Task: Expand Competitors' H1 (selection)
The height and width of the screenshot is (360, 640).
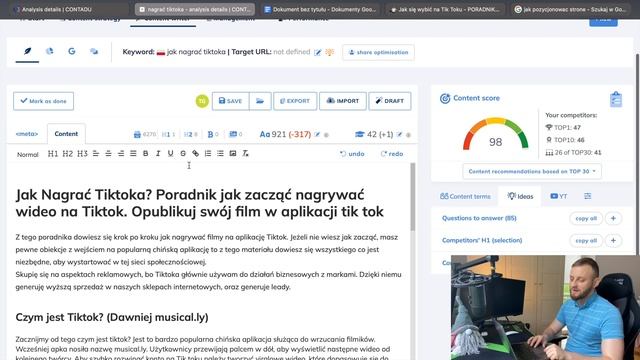Action: [x=482, y=240]
